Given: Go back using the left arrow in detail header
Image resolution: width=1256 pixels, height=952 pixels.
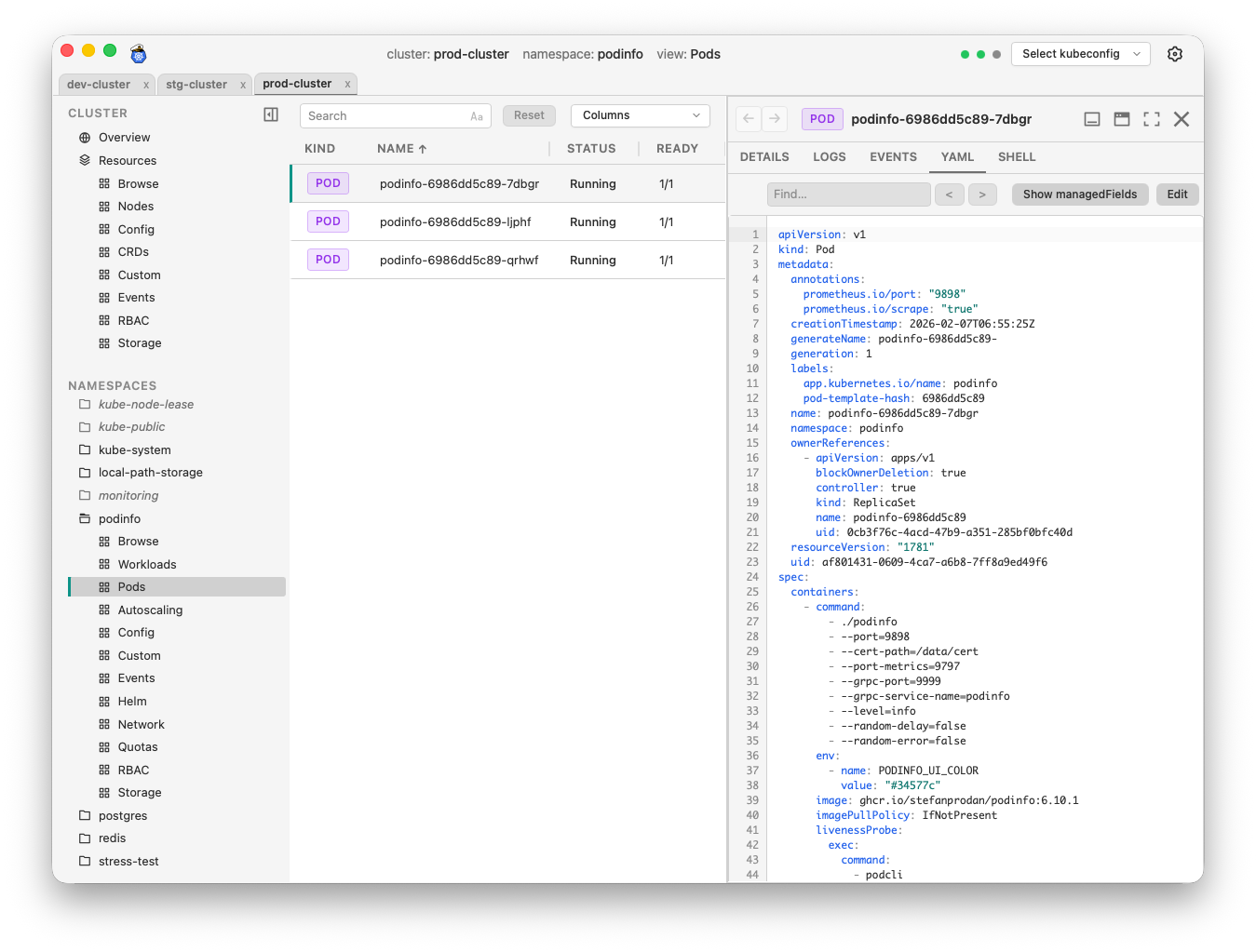Looking at the screenshot, I should 748,119.
